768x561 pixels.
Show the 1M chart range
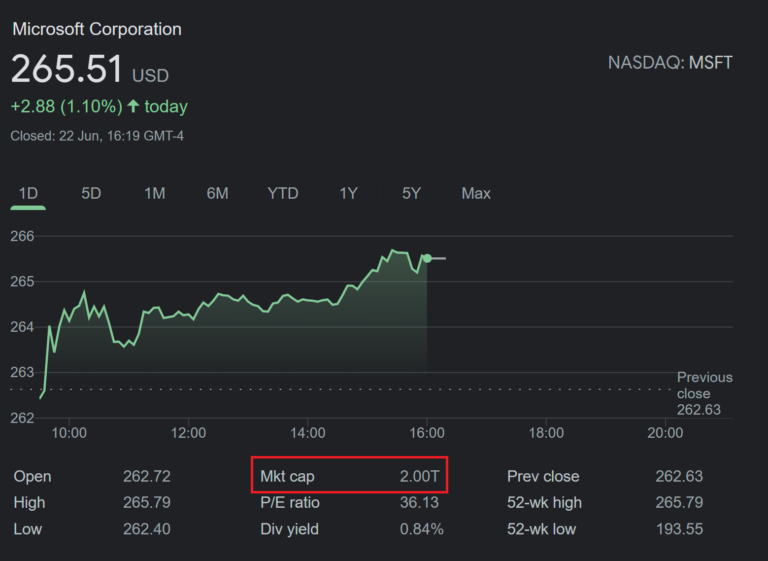(154, 193)
